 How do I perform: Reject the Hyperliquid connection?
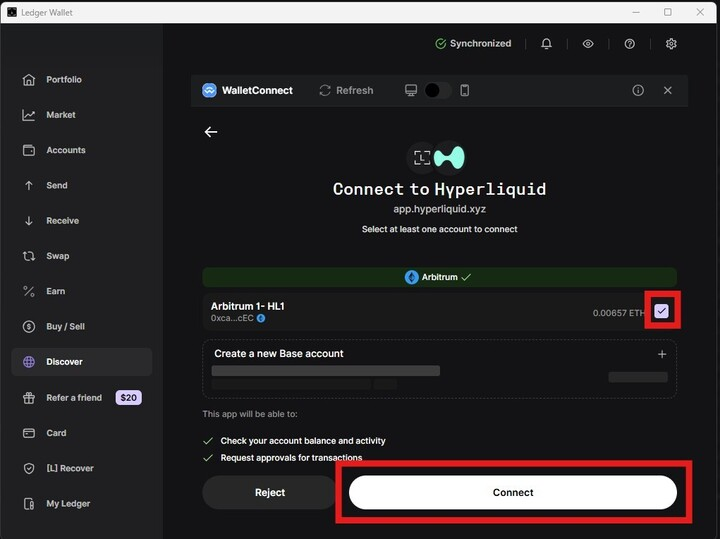(x=270, y=492)
